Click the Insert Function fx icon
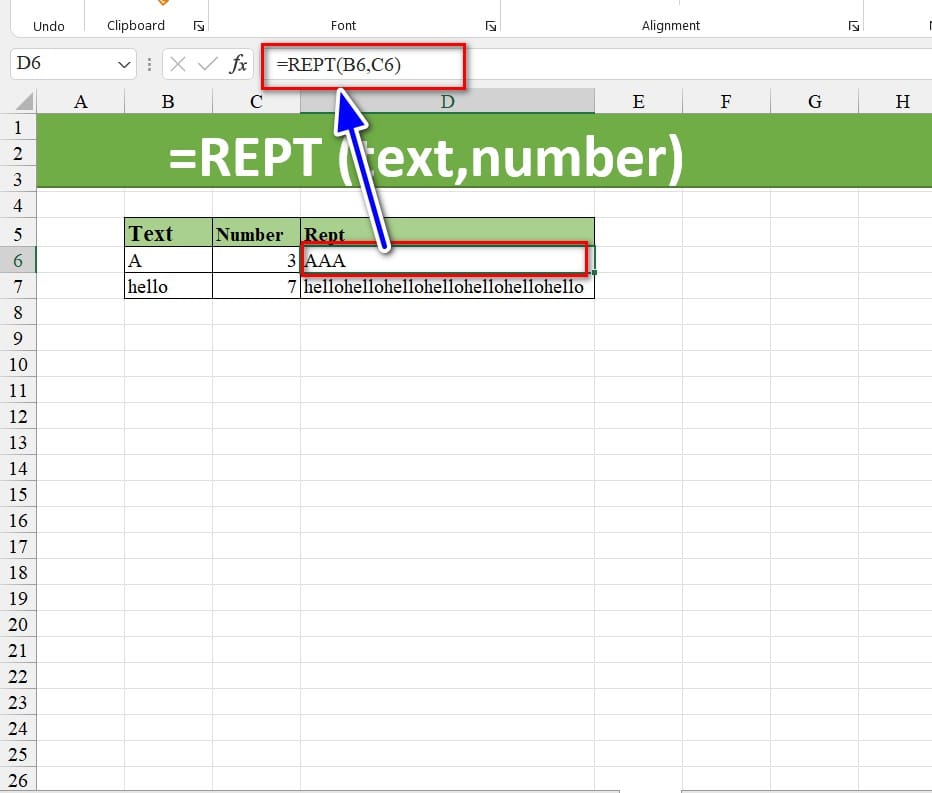The image size is (932, 793). 238,65
